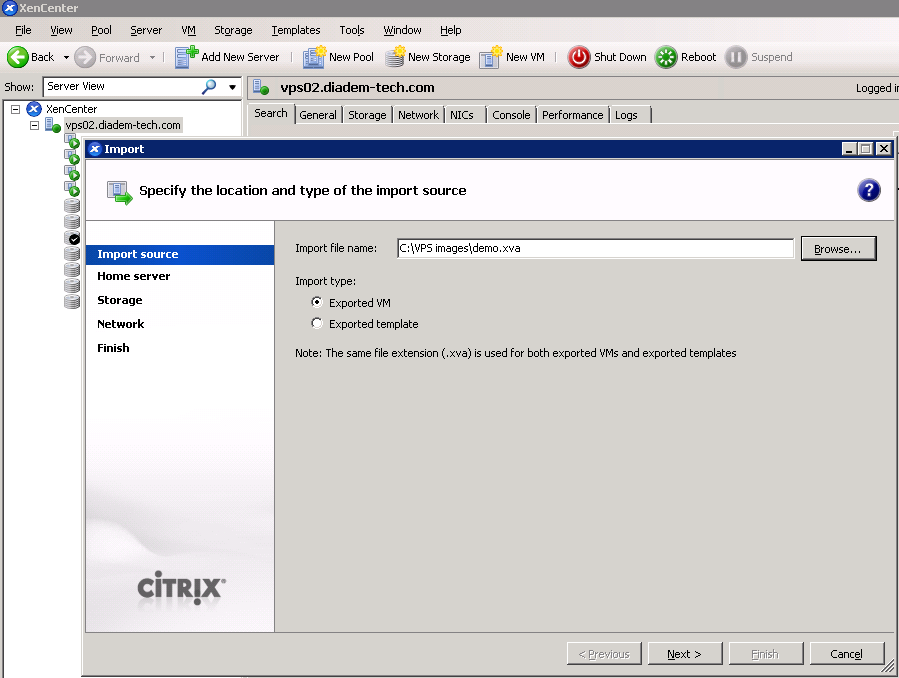899x678 pixels.
Task: Switch to the Performance tab
Action: [573, 115]
